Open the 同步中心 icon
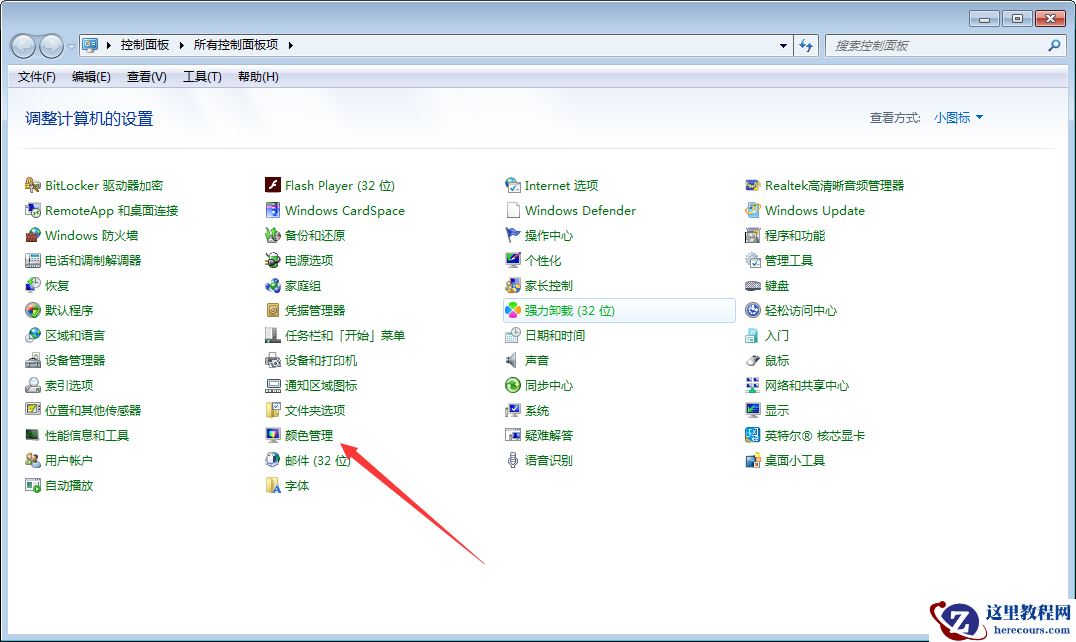The image size is (1076, 642). pos(513,385)
